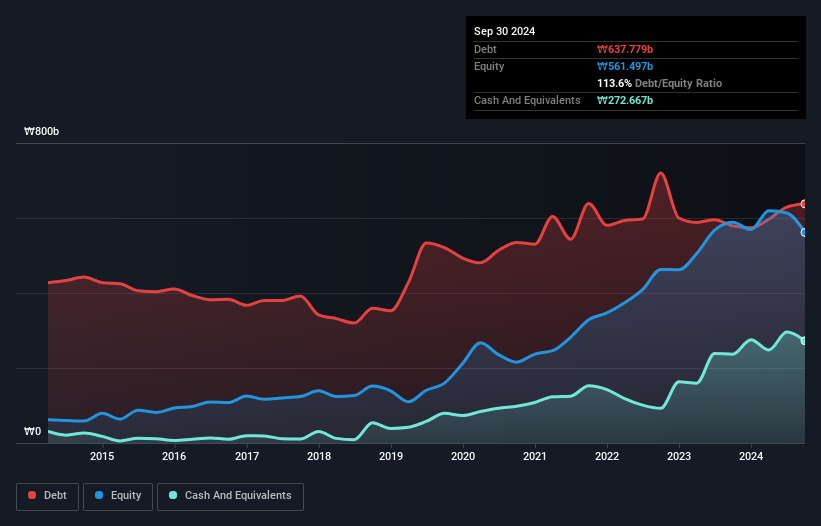Click the ₩0 y-axis label
This screenshot has height=526, width=821.
(x=32, y=431)
